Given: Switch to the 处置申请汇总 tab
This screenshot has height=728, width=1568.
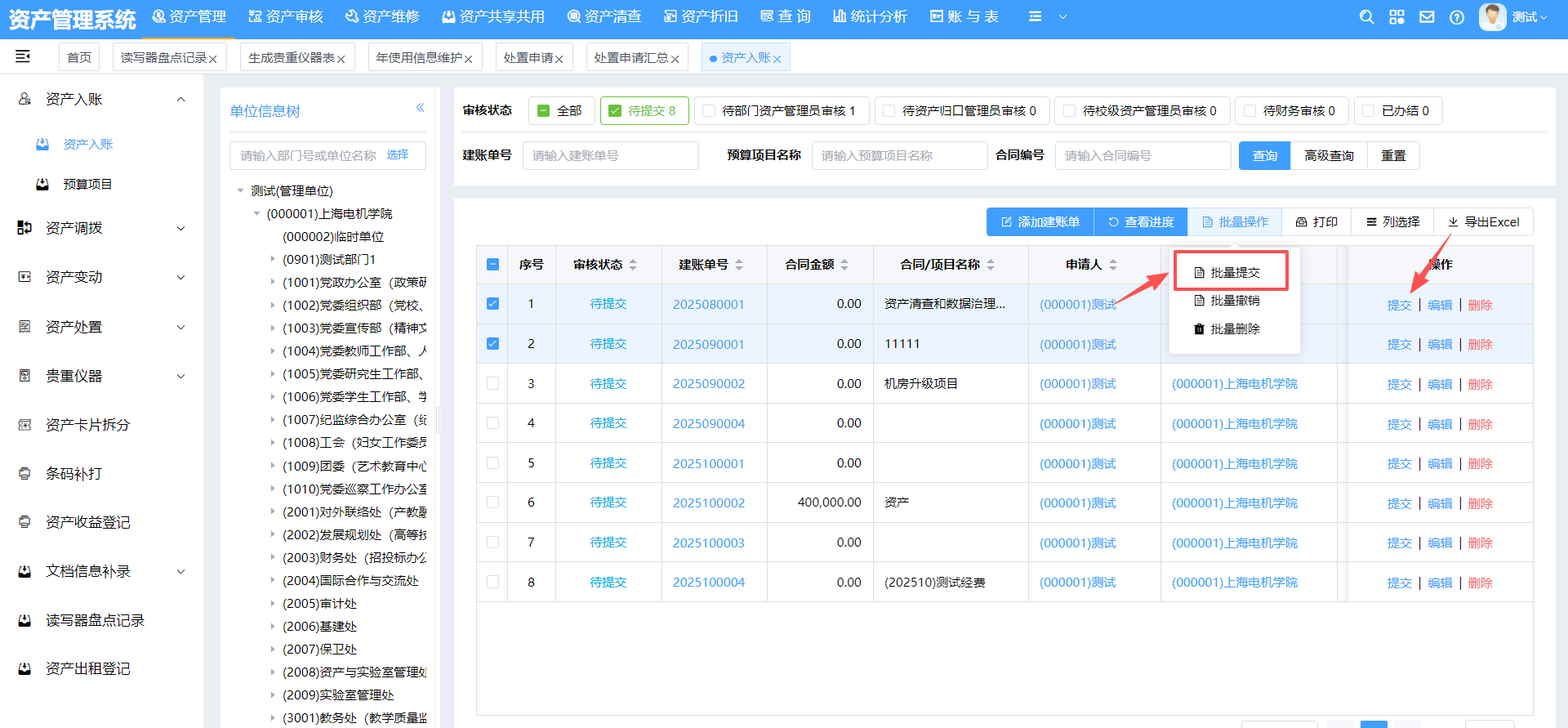Looking at the screenshot, I should coord(630,58).
